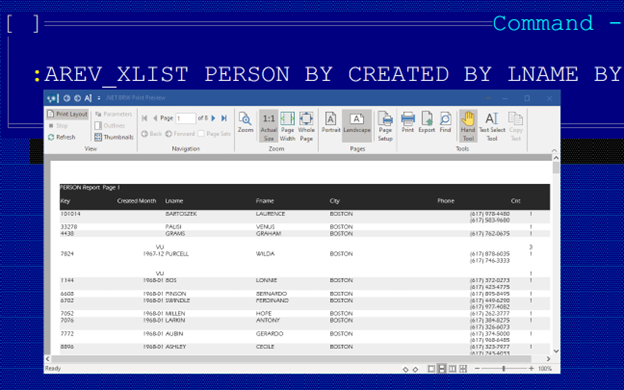Set zoom to Actual Size
Screen dimensions: 624x390
269,126
